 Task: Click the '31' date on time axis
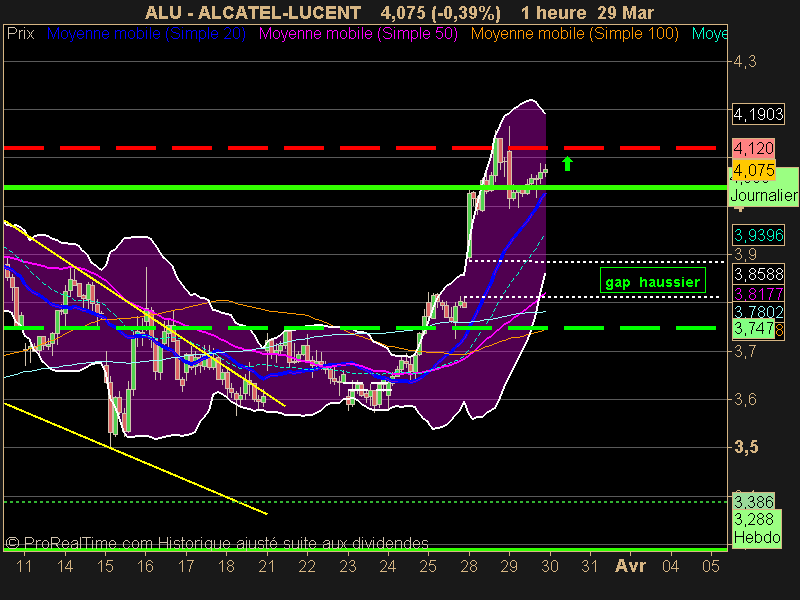coord(590,566)
